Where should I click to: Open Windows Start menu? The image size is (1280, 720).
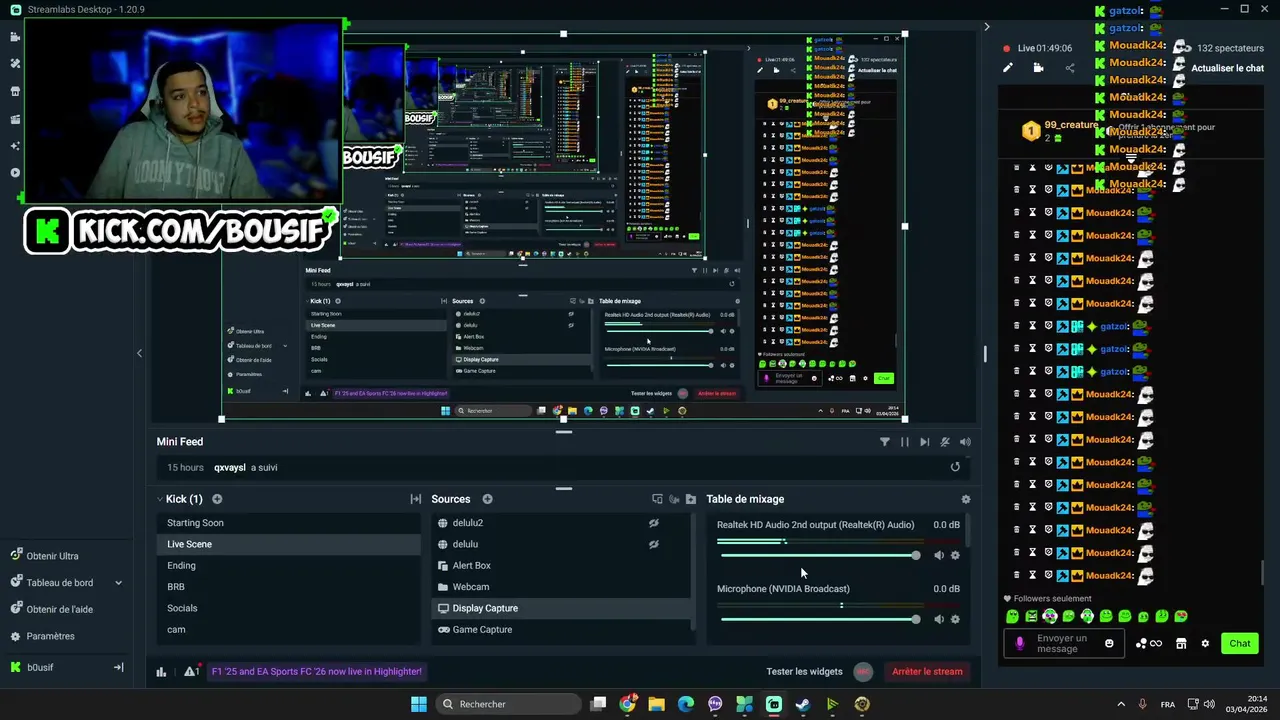click(x=419, y=704)
